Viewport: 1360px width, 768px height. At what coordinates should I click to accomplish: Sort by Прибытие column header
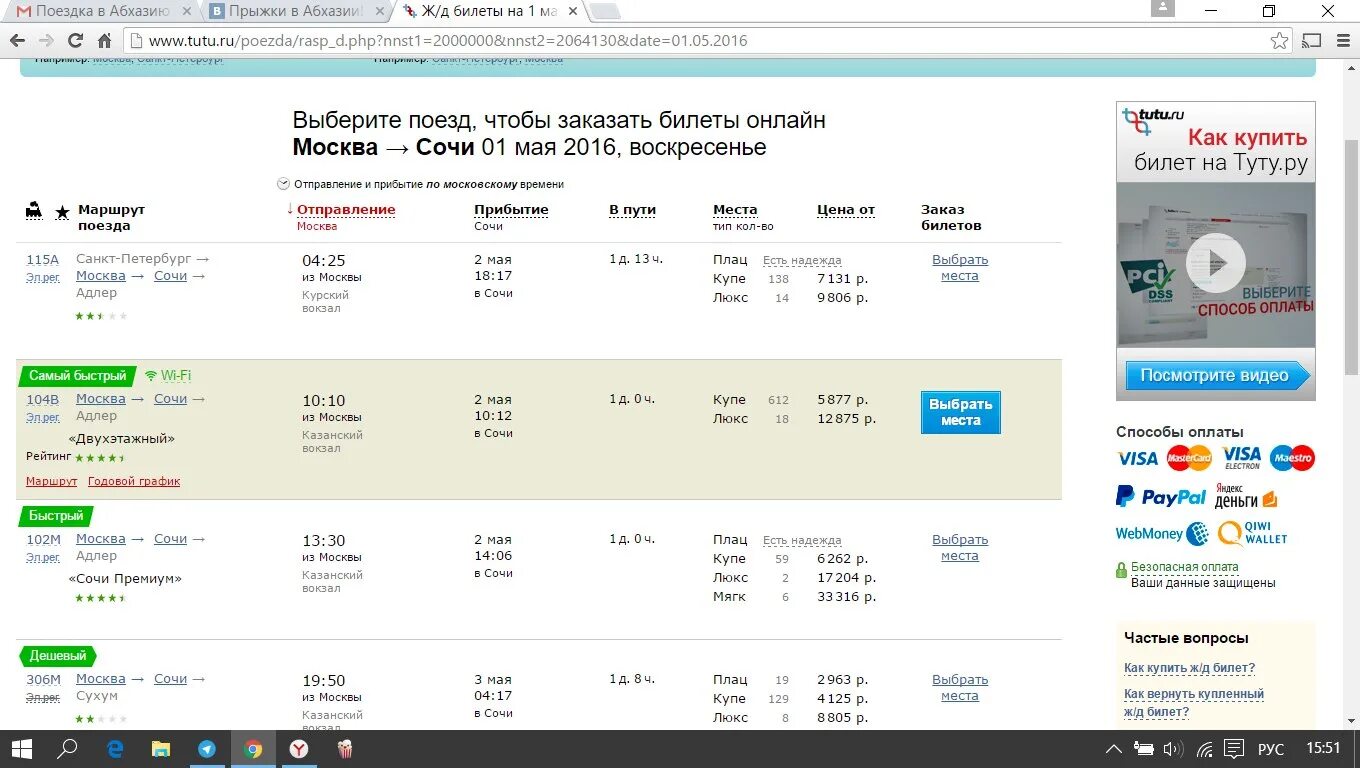(511, 210)
